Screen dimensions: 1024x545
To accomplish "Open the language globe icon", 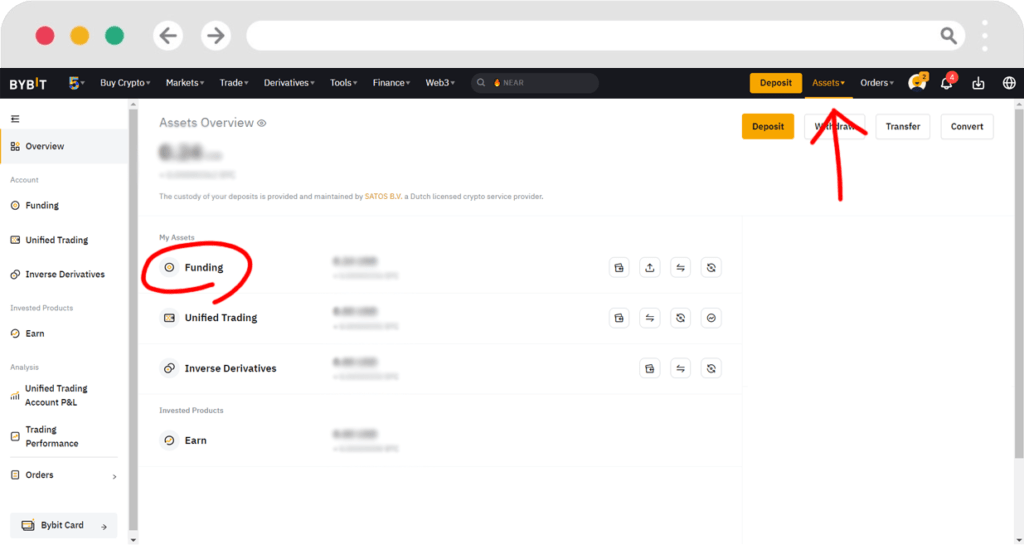I will tap(1009, 83).
